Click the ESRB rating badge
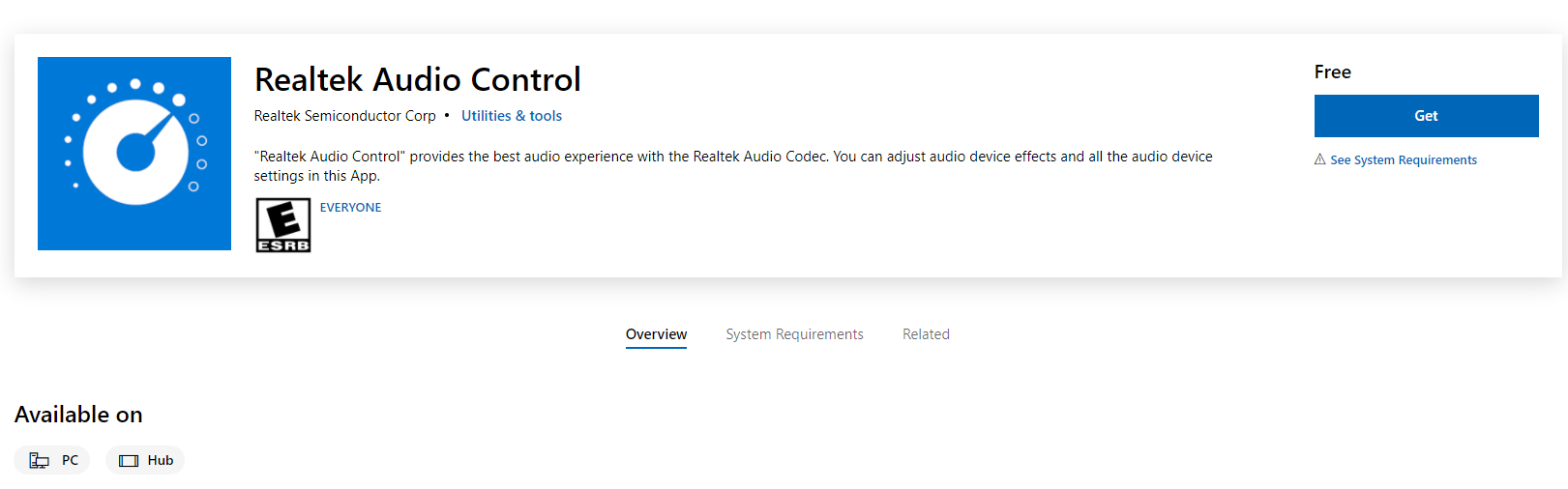 tap(283, 225)
